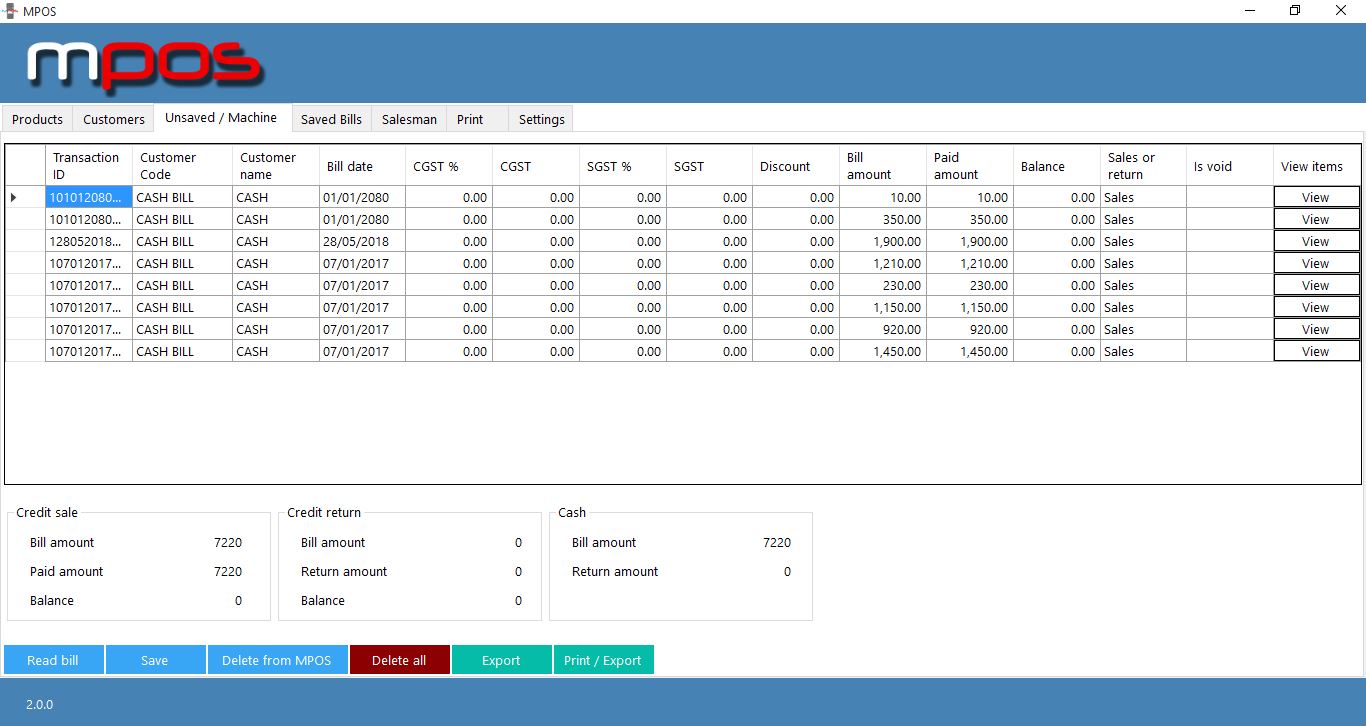This screenshot has height=726, width=1366.
Task: Click the Print / Export button
Action: click(603, 660)
